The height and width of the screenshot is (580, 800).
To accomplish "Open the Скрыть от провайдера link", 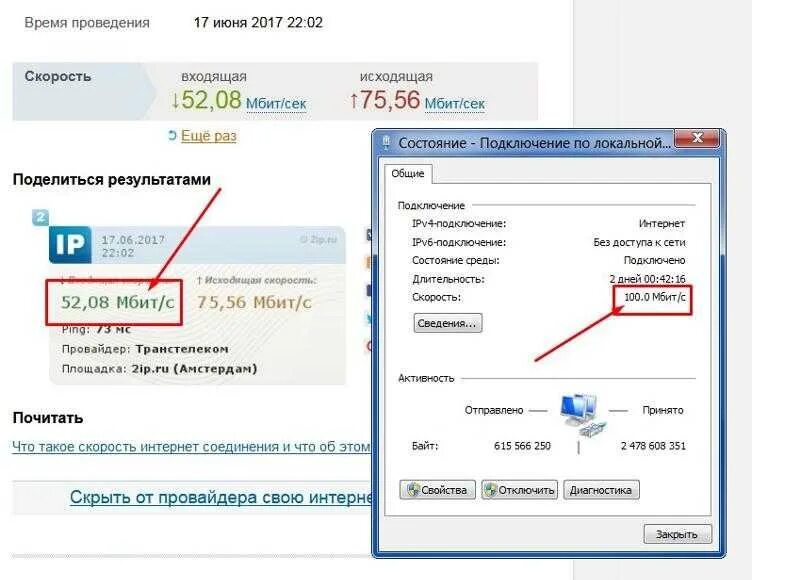I will pos(221,497).
